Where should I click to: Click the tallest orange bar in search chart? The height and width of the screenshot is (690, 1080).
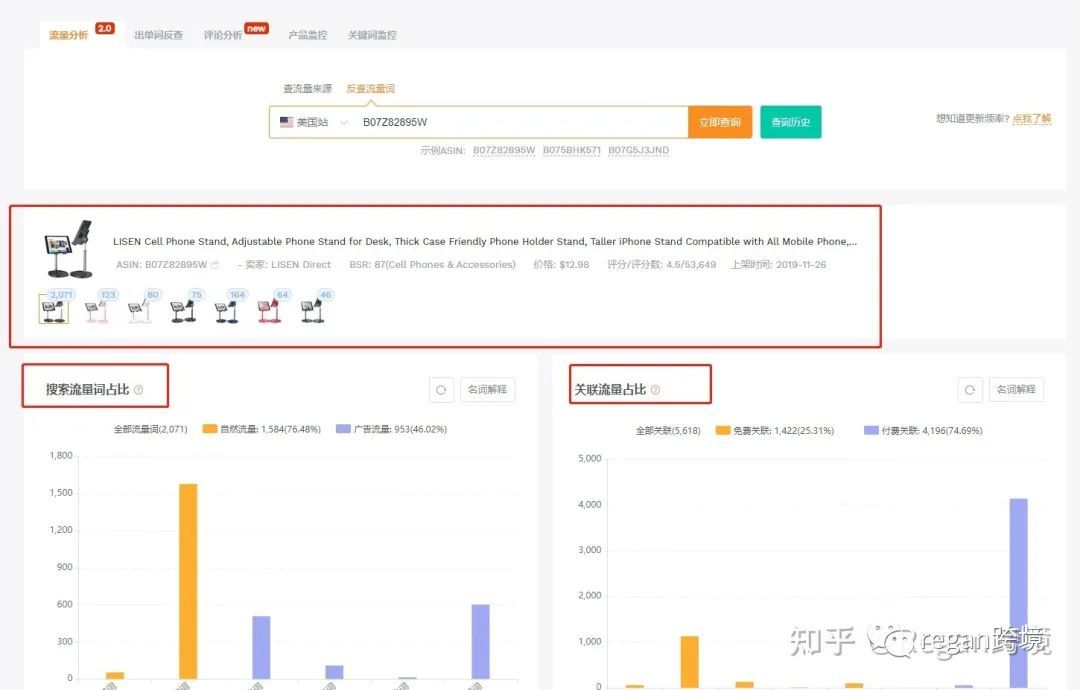188,581
